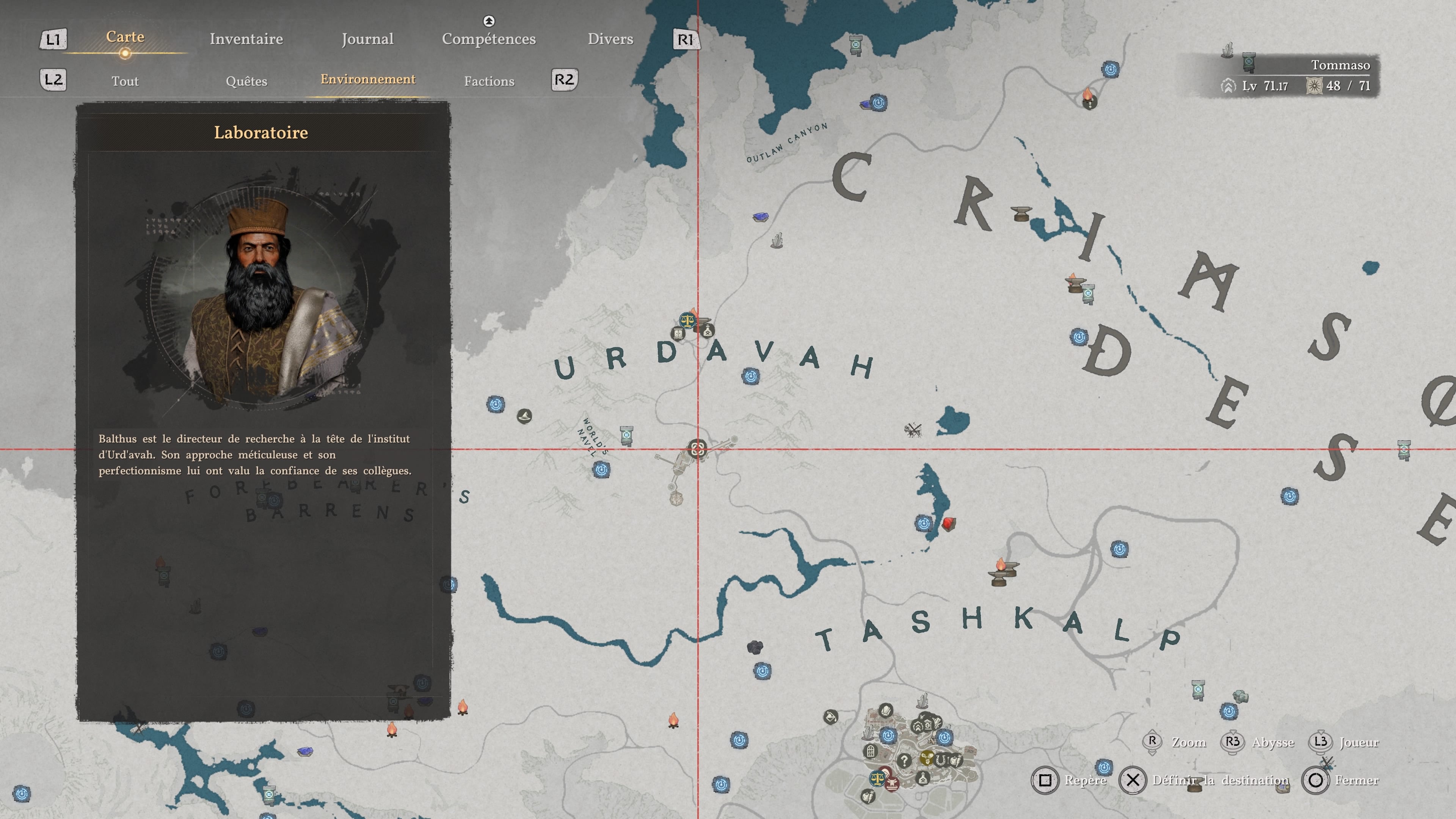Select the scales merchant icon in the town
This screenshot has width=1456, height=819.
(x=877, y=778)
